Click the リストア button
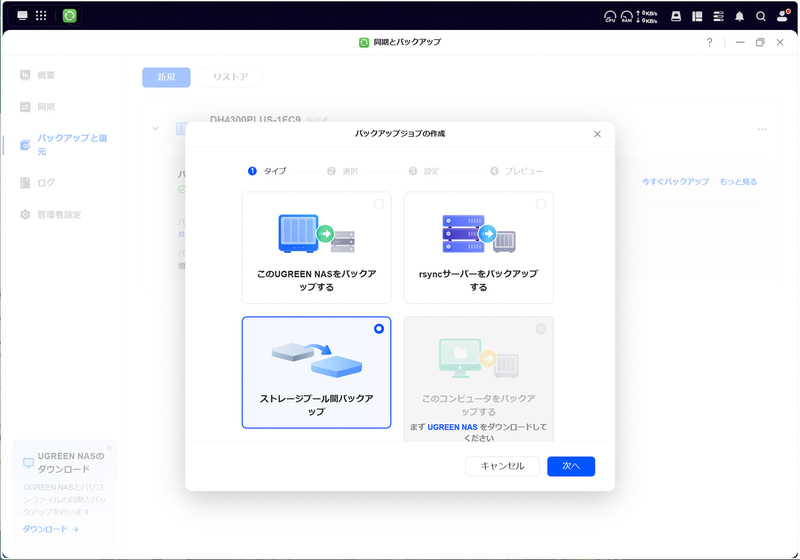This screenshot has width=800, height=560. pos(231,77)
